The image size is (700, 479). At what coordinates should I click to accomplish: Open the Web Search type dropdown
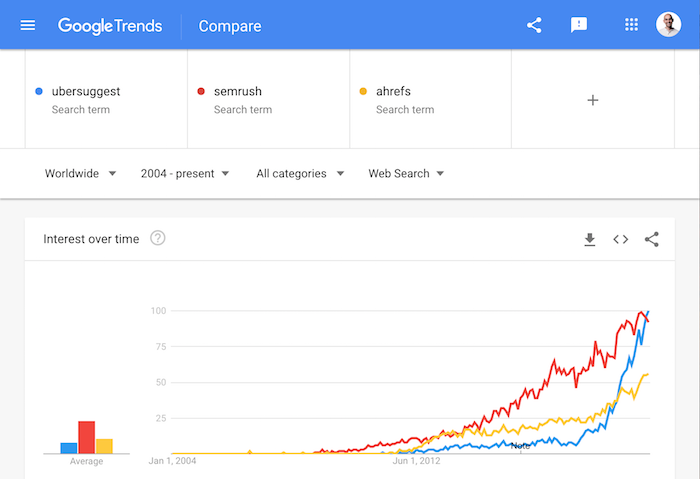(x=406, y=173)
